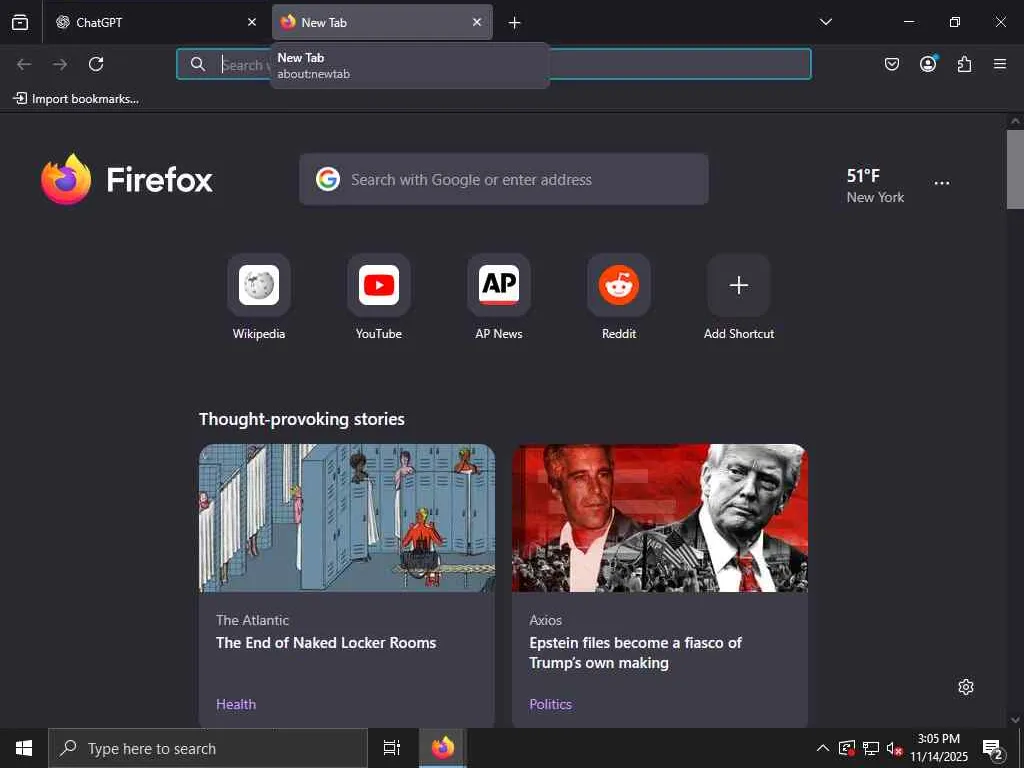Open the notifications action center
This screenshot has height=768, width=1024.
pos(992,748)
